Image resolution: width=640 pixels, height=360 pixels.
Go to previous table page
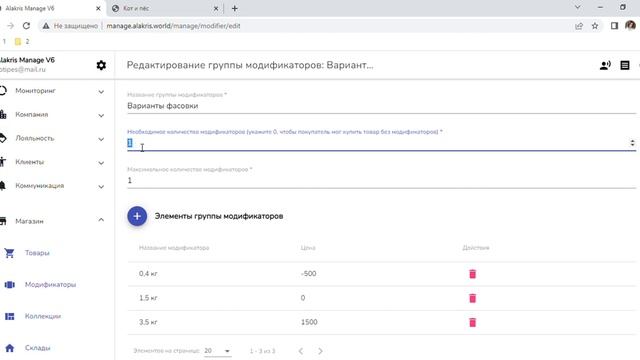coord(301,351)
